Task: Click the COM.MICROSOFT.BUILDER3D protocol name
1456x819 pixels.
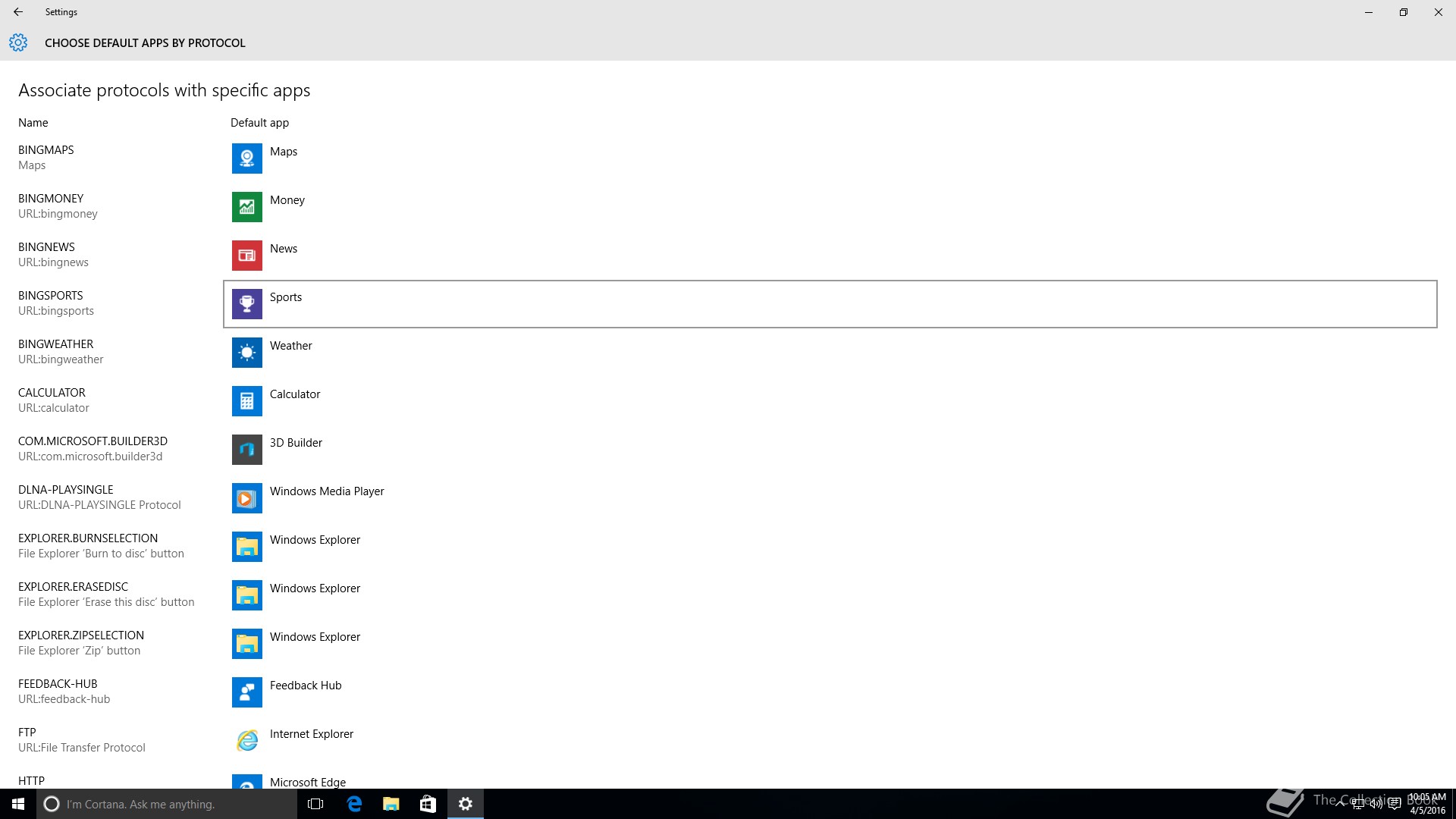Action: (93, 441)
